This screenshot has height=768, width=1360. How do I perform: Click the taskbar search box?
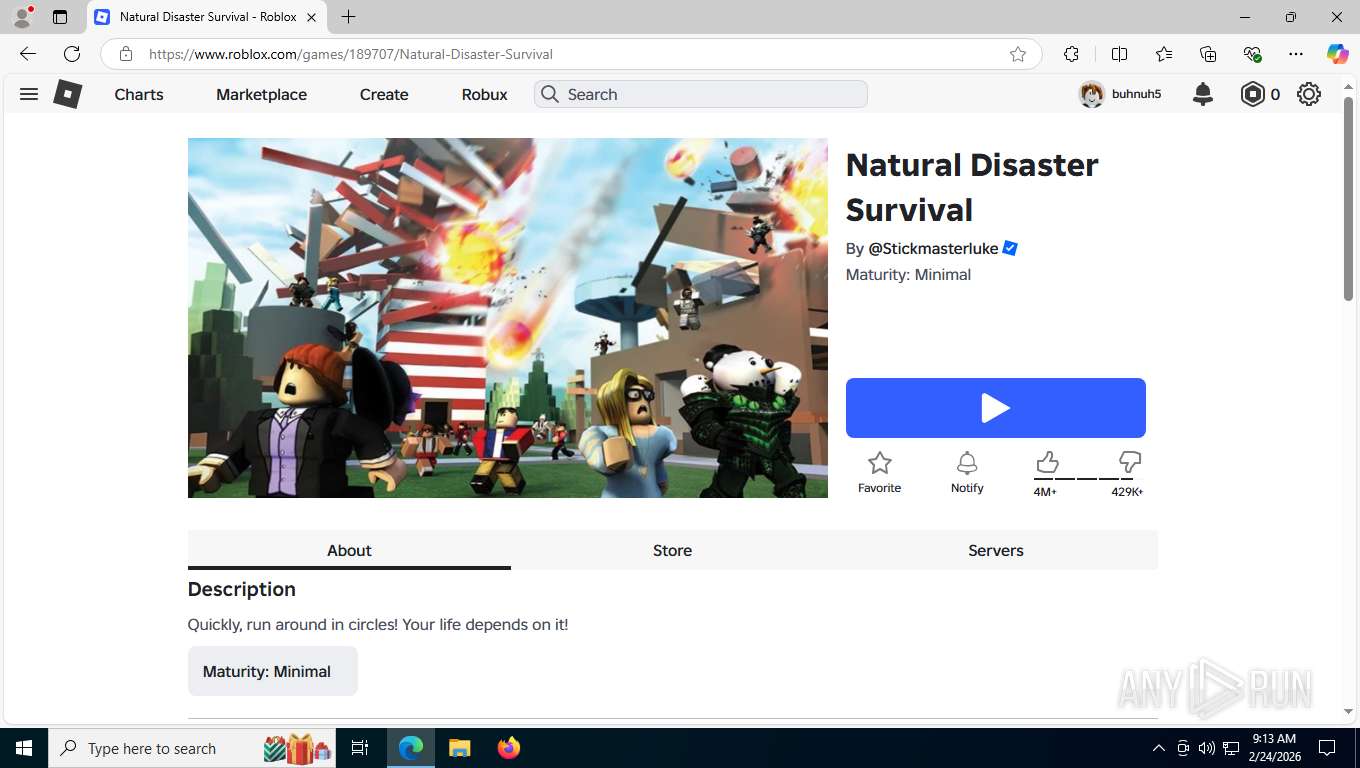point(192,748)
